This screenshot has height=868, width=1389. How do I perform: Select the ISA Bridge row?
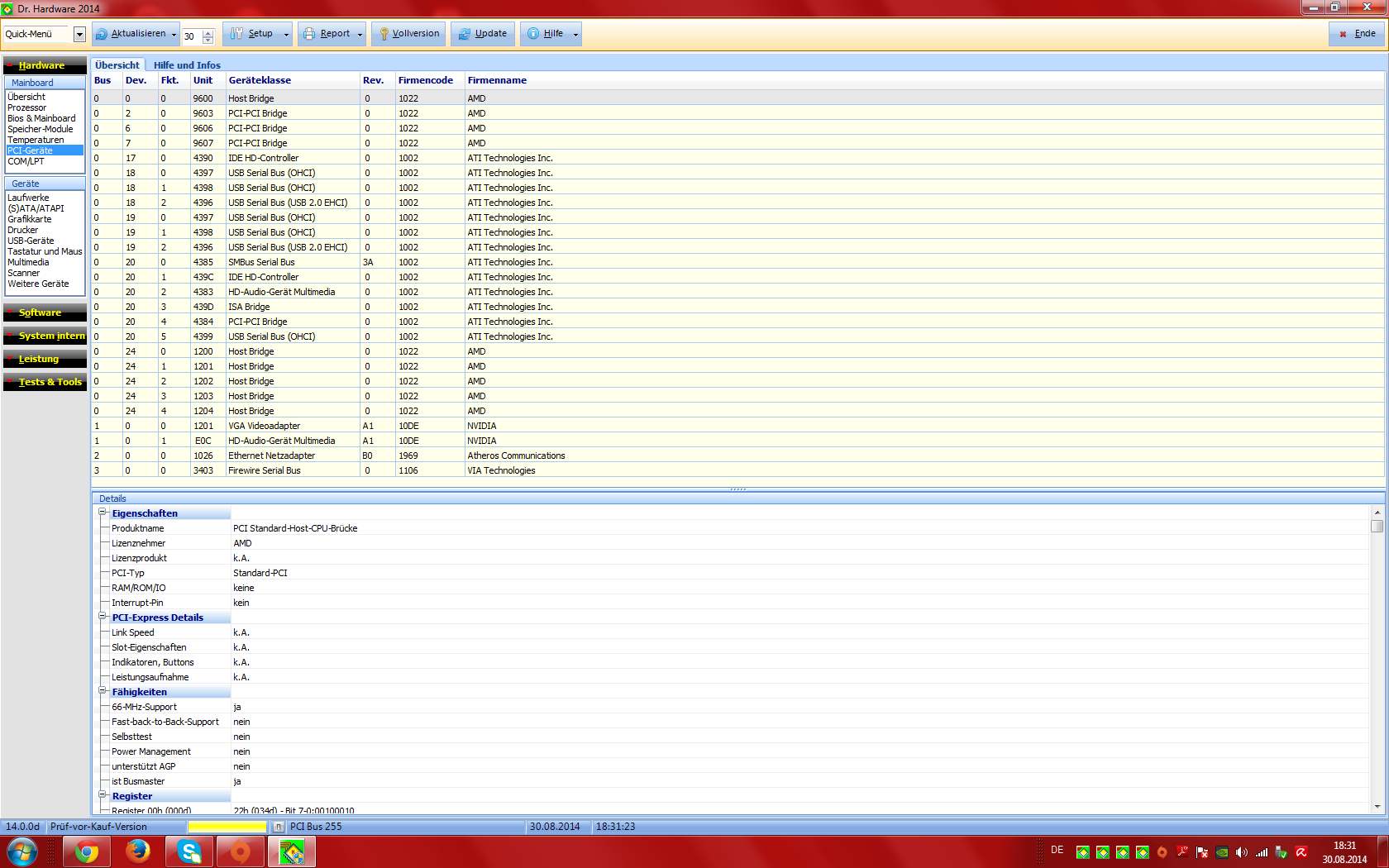point(737,307)
